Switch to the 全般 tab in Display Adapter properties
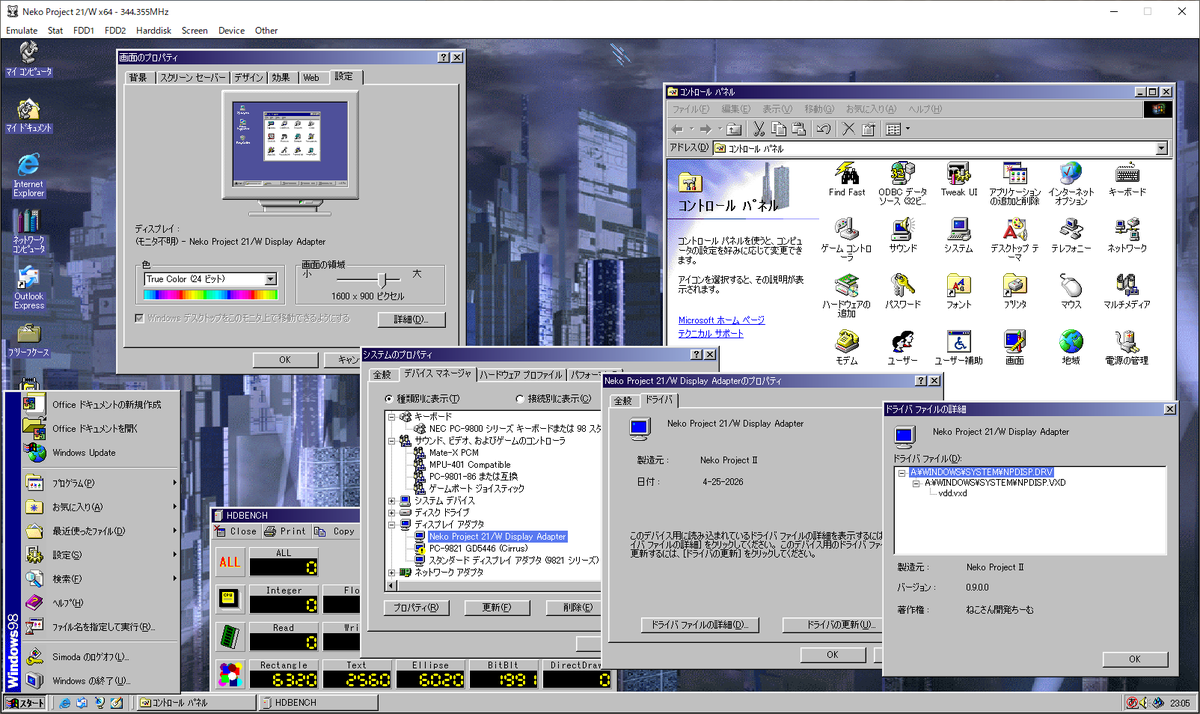The image size is (1200, 714). (x=622, y=400)
